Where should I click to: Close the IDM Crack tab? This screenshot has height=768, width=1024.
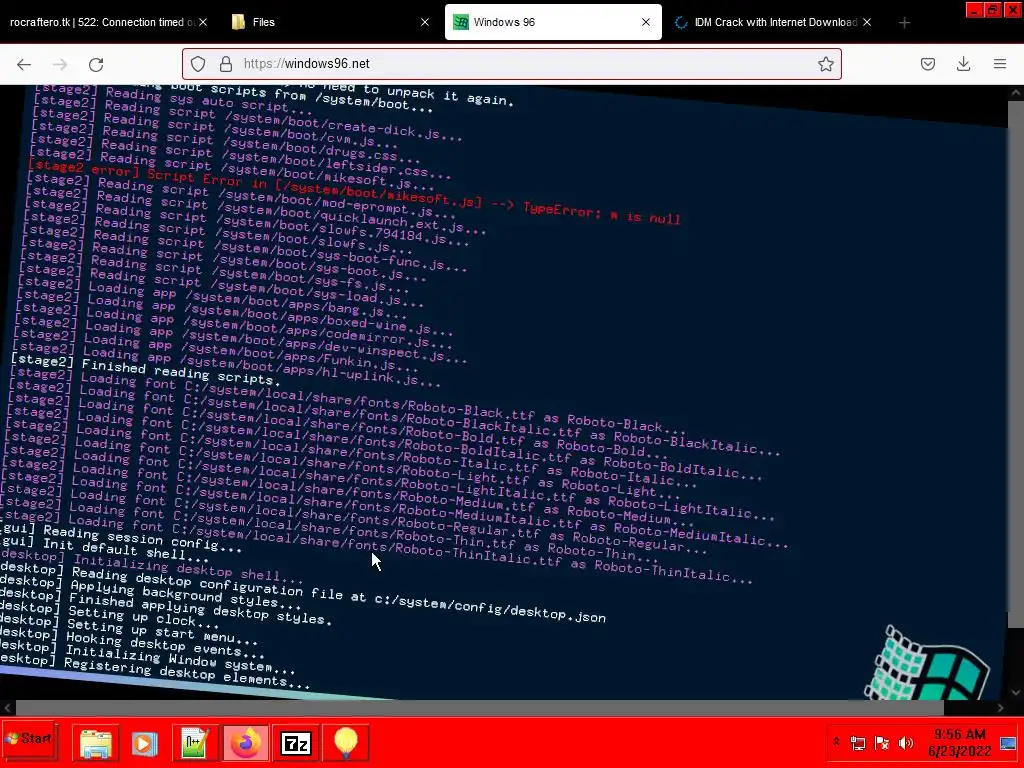pyautogui.click(x=867, y=22)
